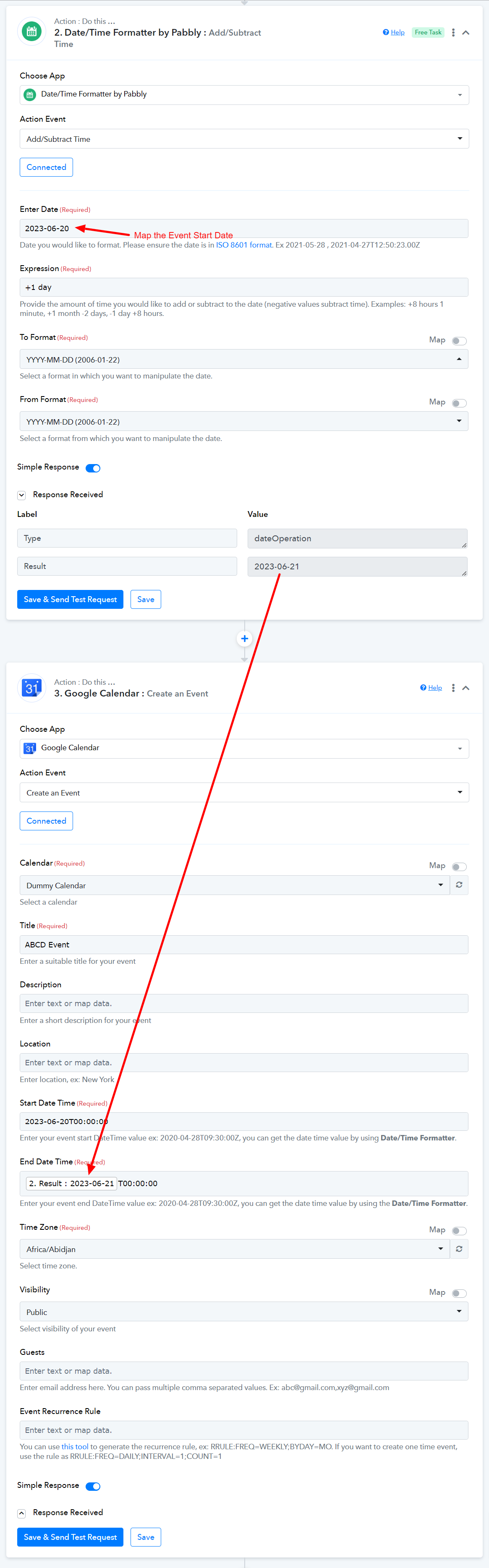Image resolution: width=489 pixels, height=1568 pixels.
Task: Open the Dummy Calendar dropdown
Action: coord(235,885)
